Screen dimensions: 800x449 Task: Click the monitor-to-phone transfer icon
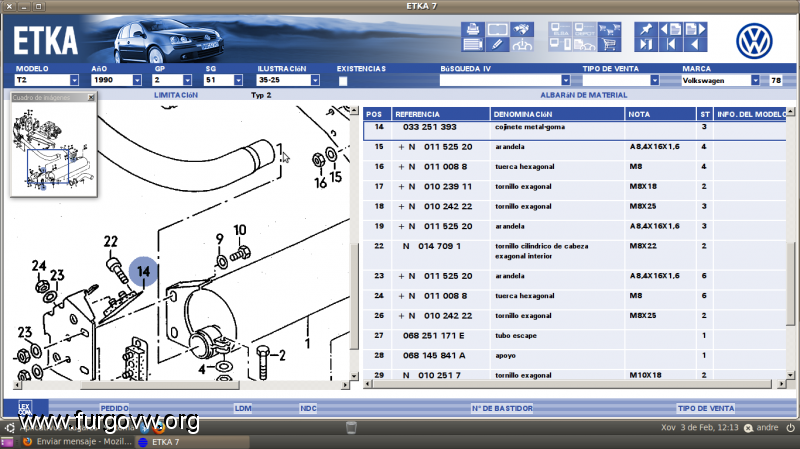point(561,45)
